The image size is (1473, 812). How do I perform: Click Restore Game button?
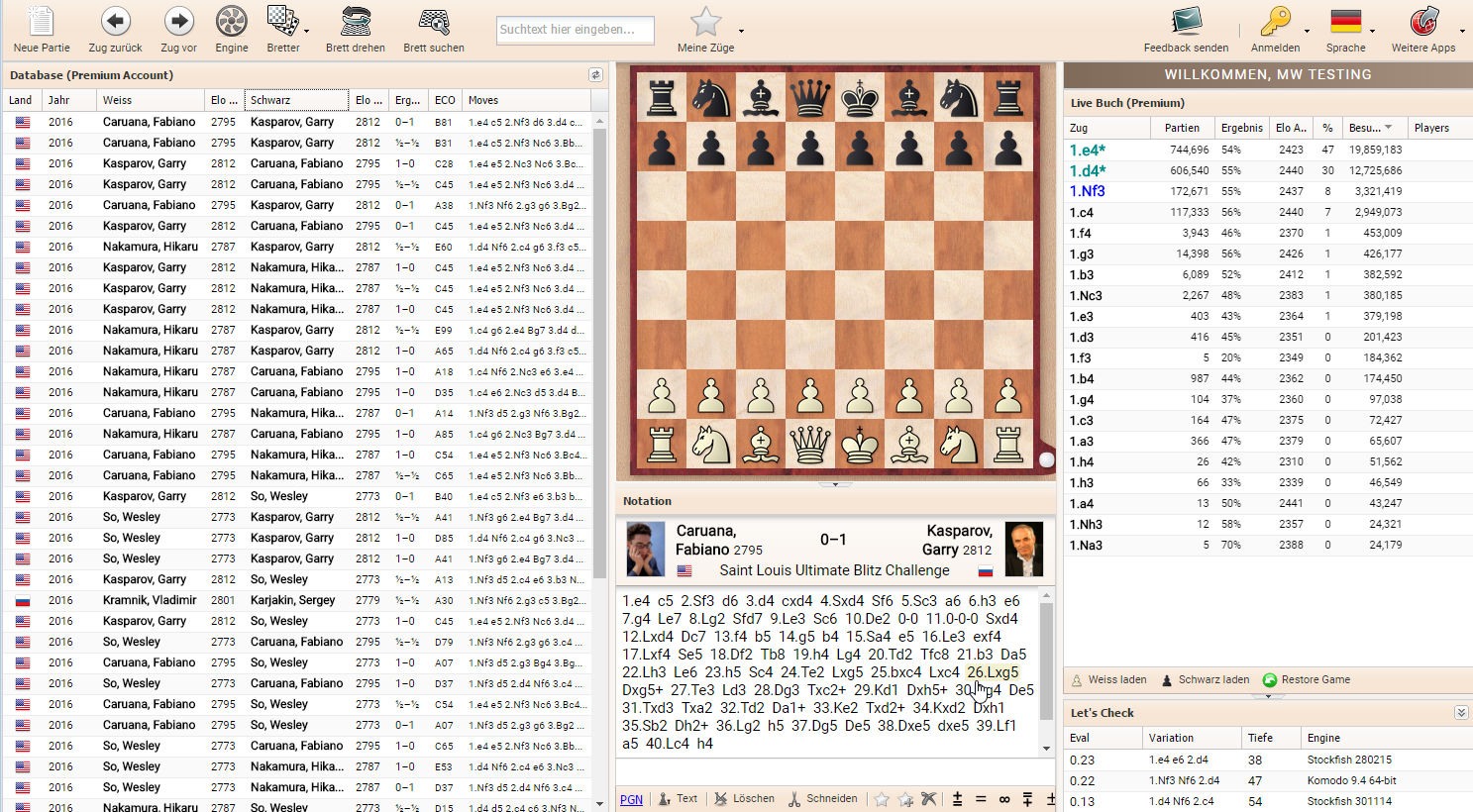coord(1307,679)
